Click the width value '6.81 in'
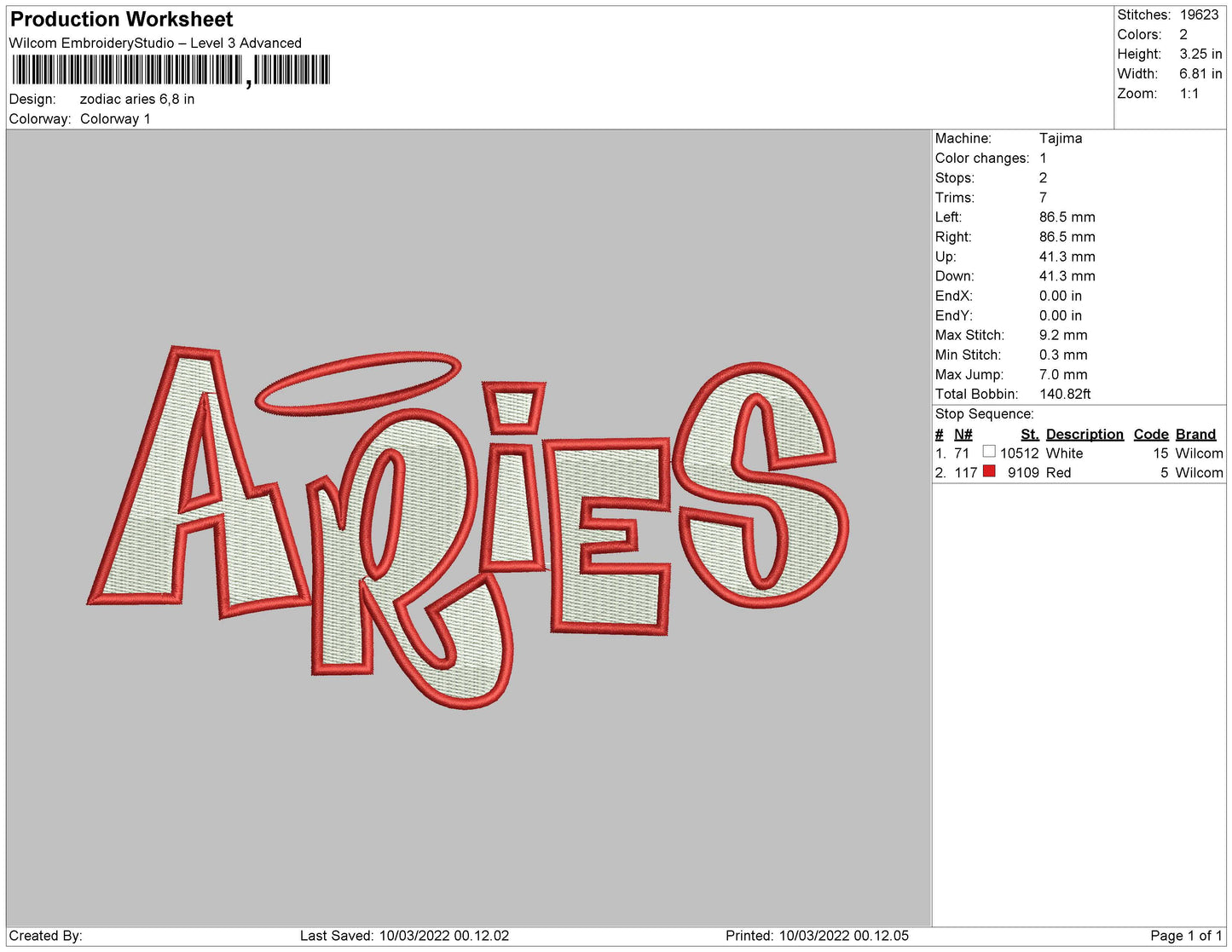 click(x=1200, y=73)
